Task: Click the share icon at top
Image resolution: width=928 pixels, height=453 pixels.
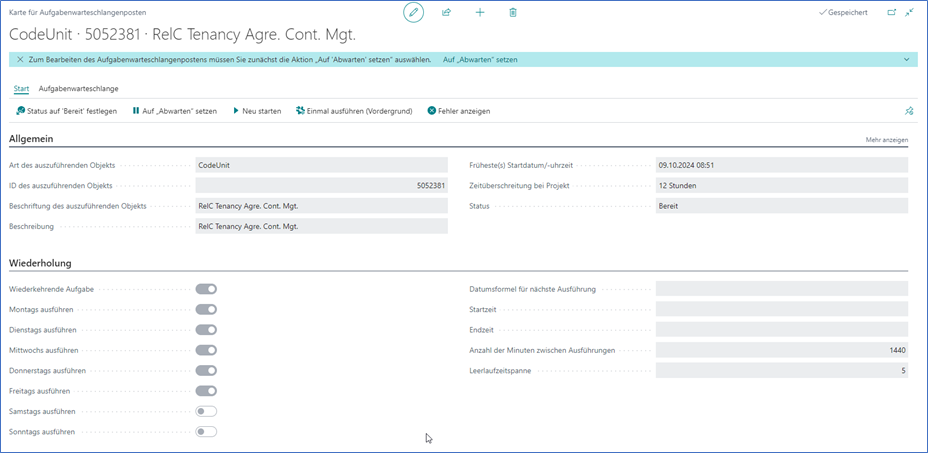Action: click(446, 12)
